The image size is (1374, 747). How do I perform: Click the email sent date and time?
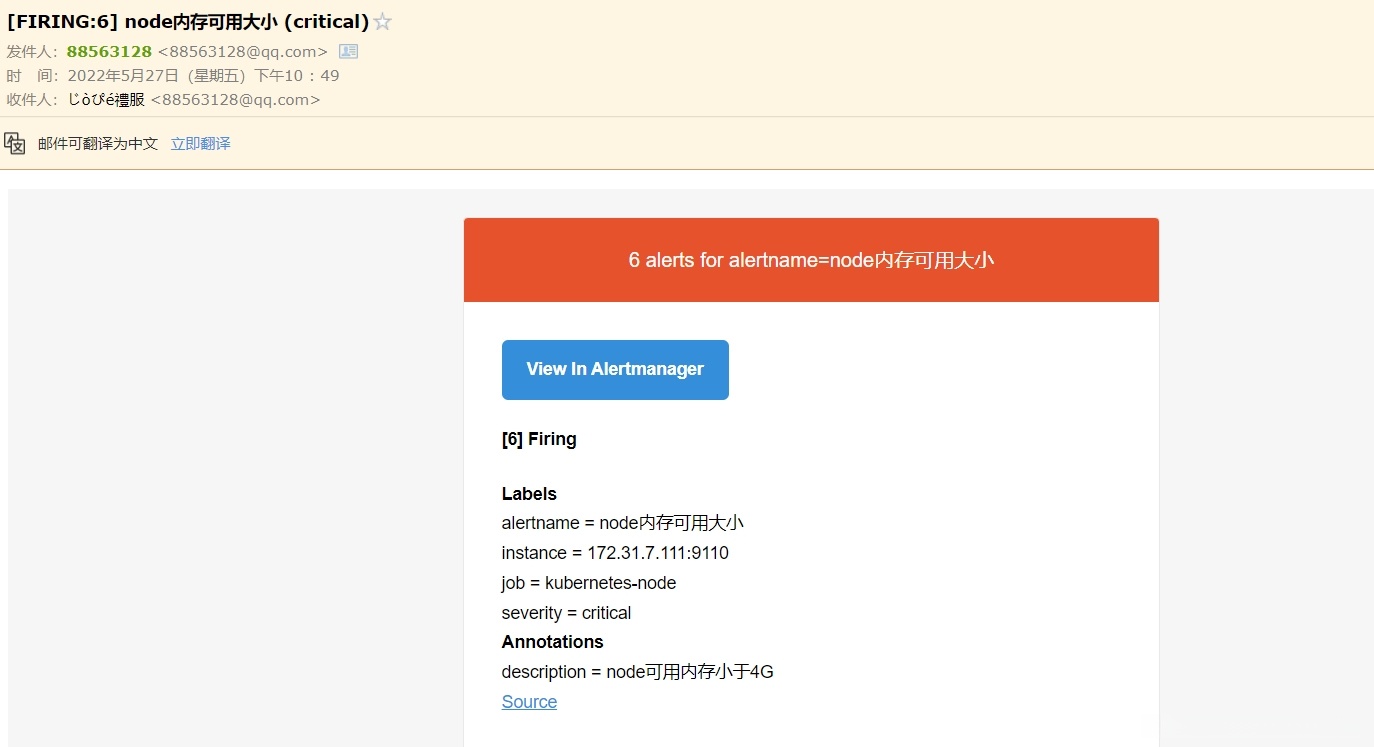[x=203, y=76]
